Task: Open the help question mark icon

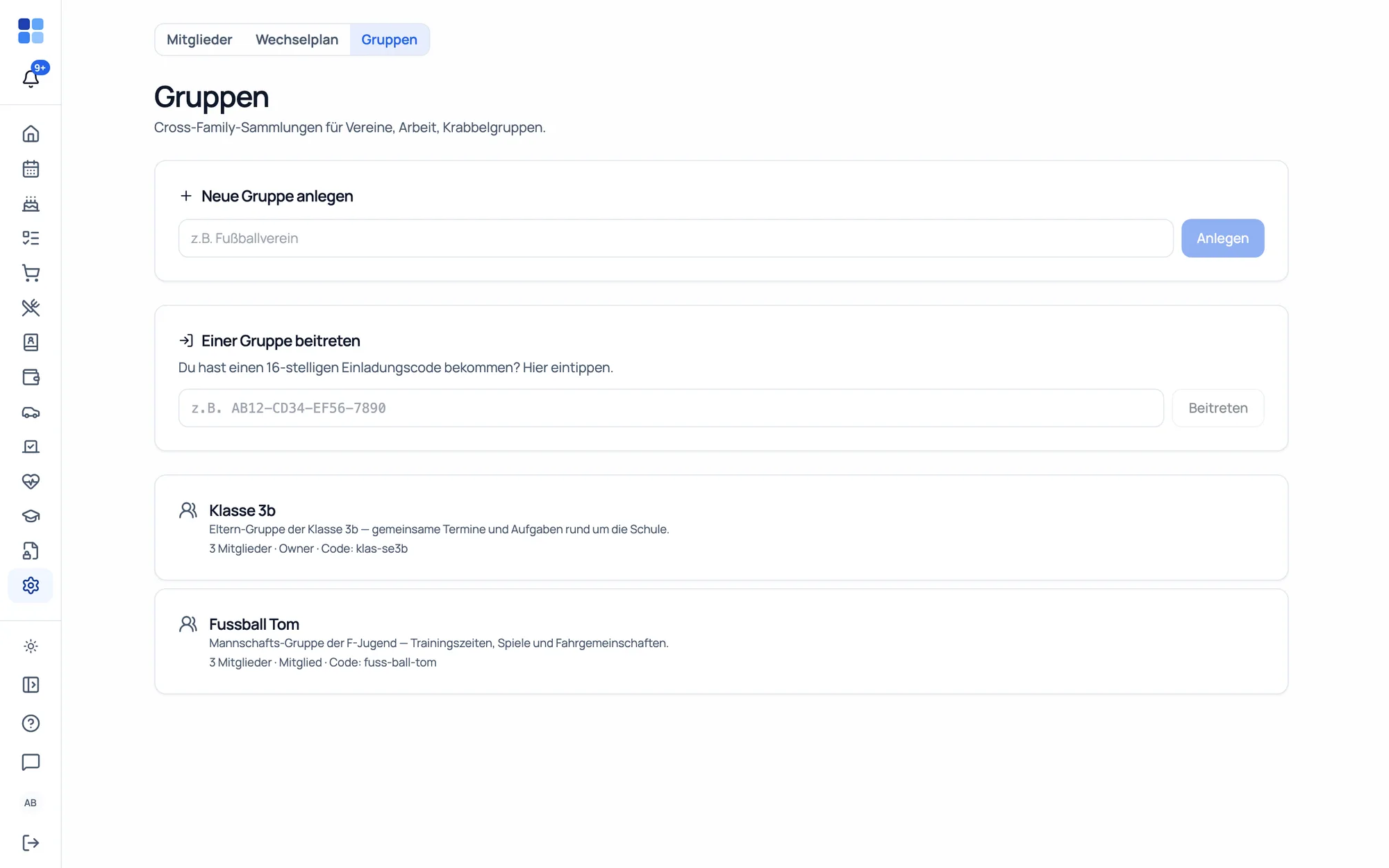Action: 31,724
